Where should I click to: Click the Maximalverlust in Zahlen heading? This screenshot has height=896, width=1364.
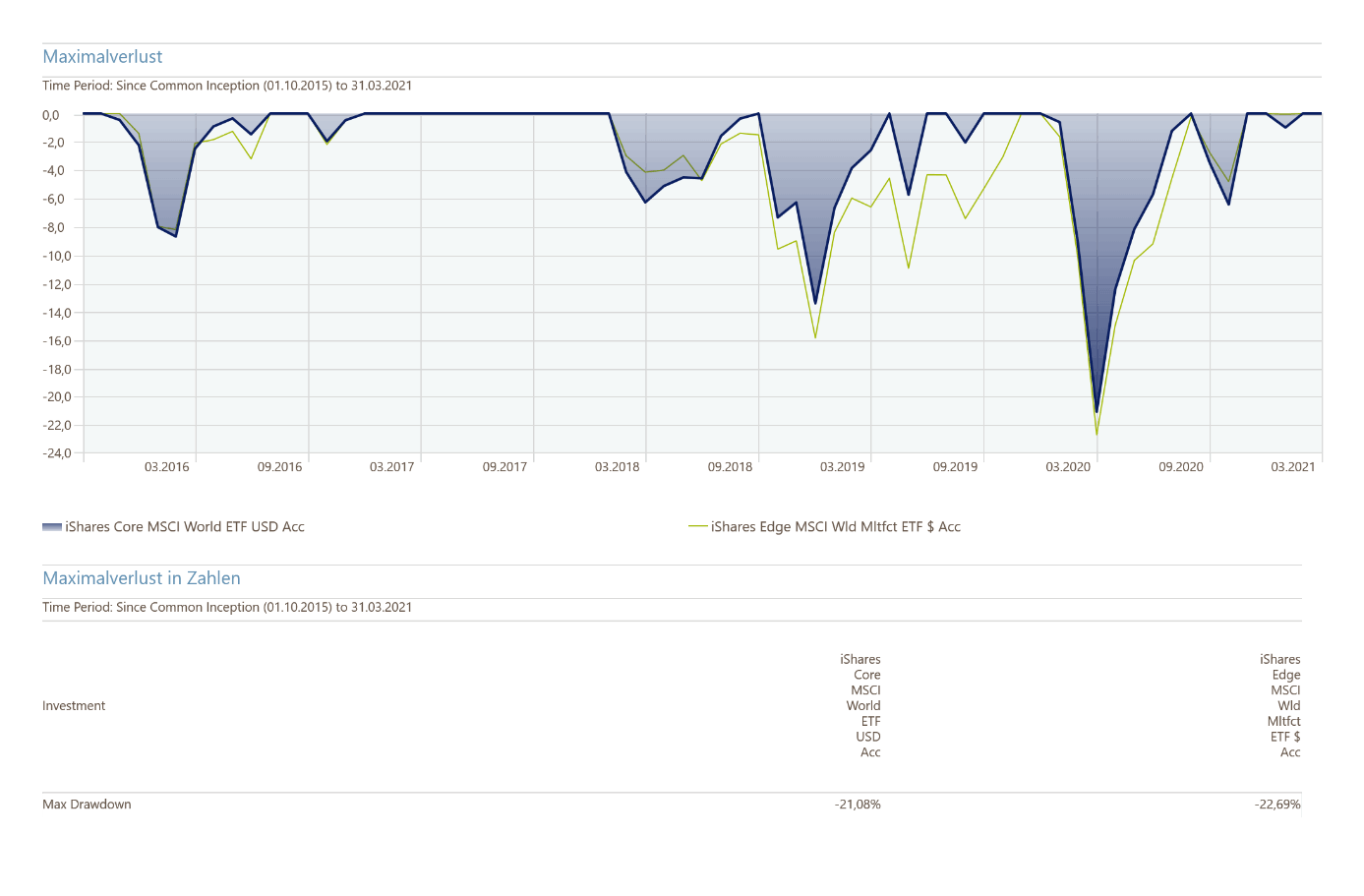click(142, 578)
